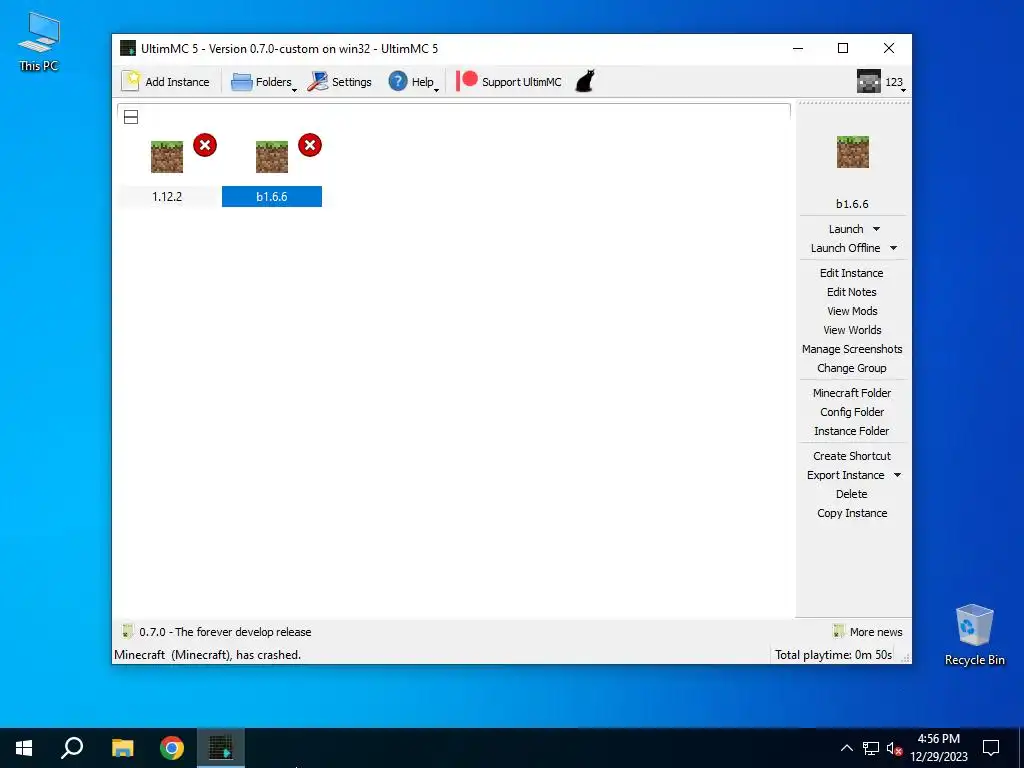Launch the selected instance

click(x=846, y=229)
